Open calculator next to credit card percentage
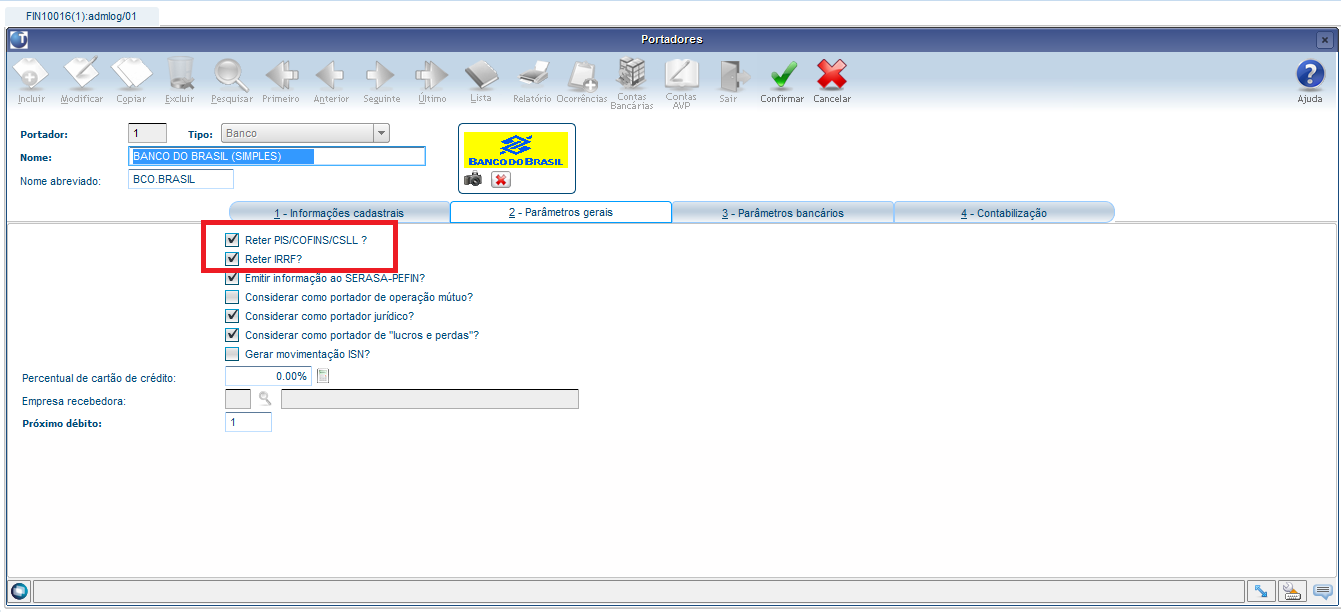This screenshot has height=612, width=1341. (322, 376)
